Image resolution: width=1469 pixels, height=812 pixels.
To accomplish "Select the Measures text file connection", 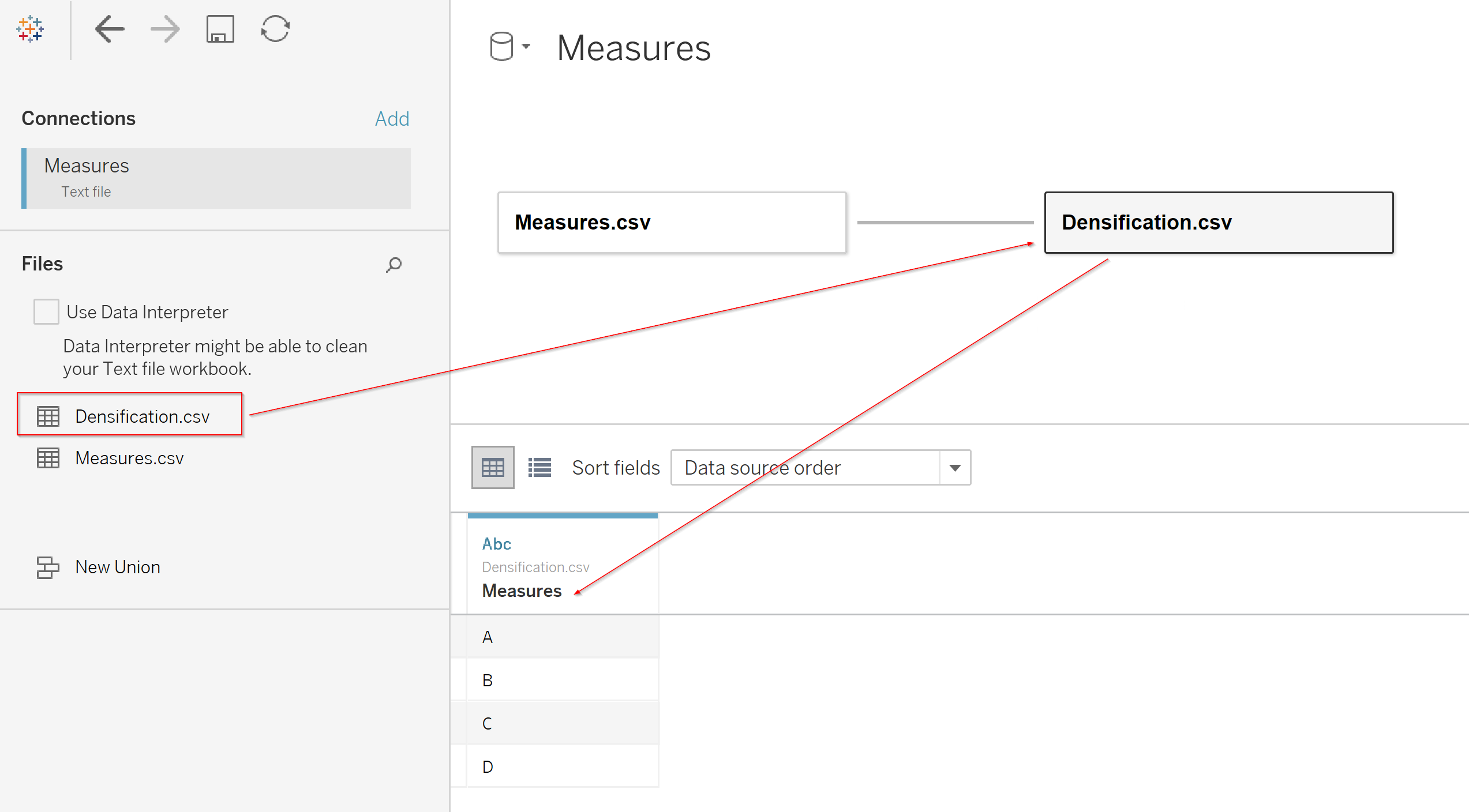I will [x=216, y=178].
